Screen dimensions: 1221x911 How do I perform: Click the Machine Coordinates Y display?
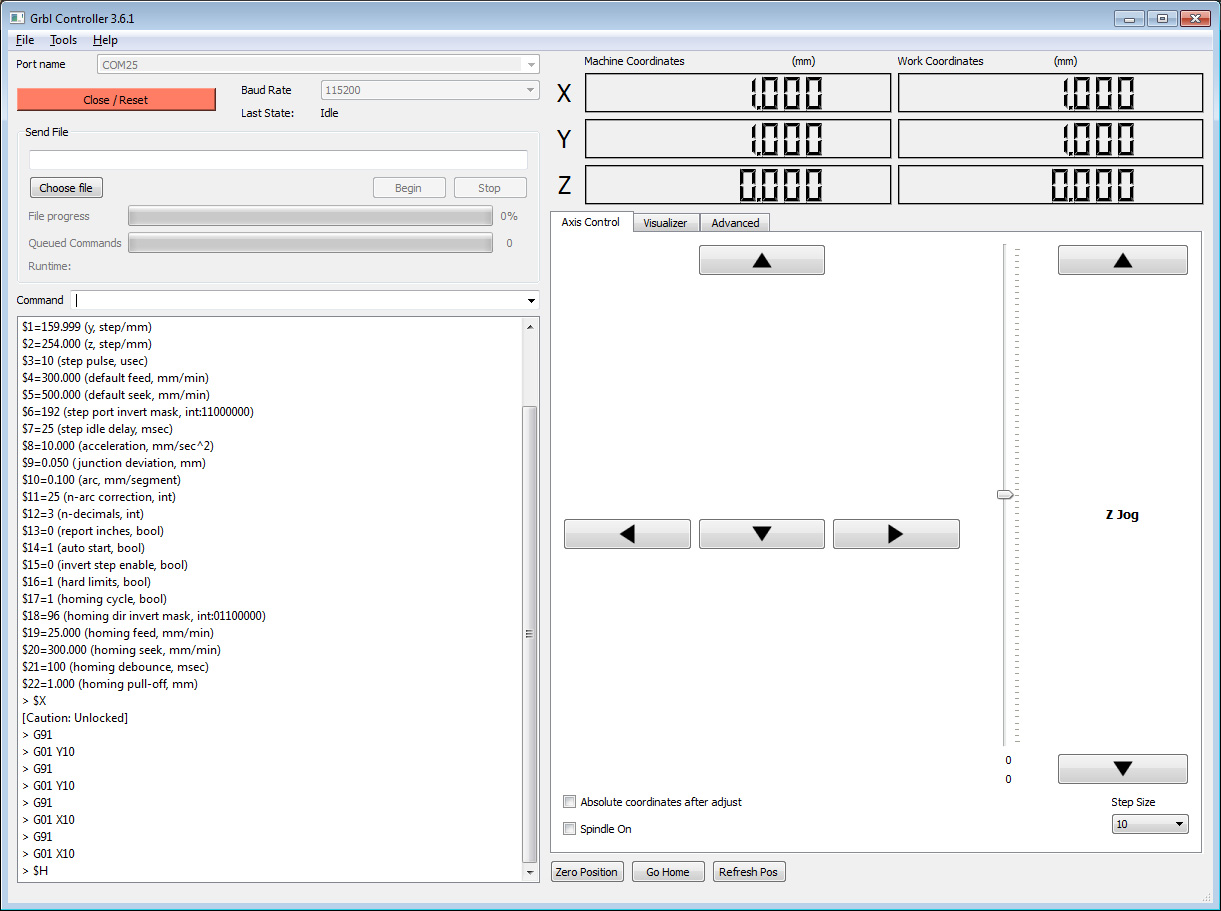click(x=737, y=139)
